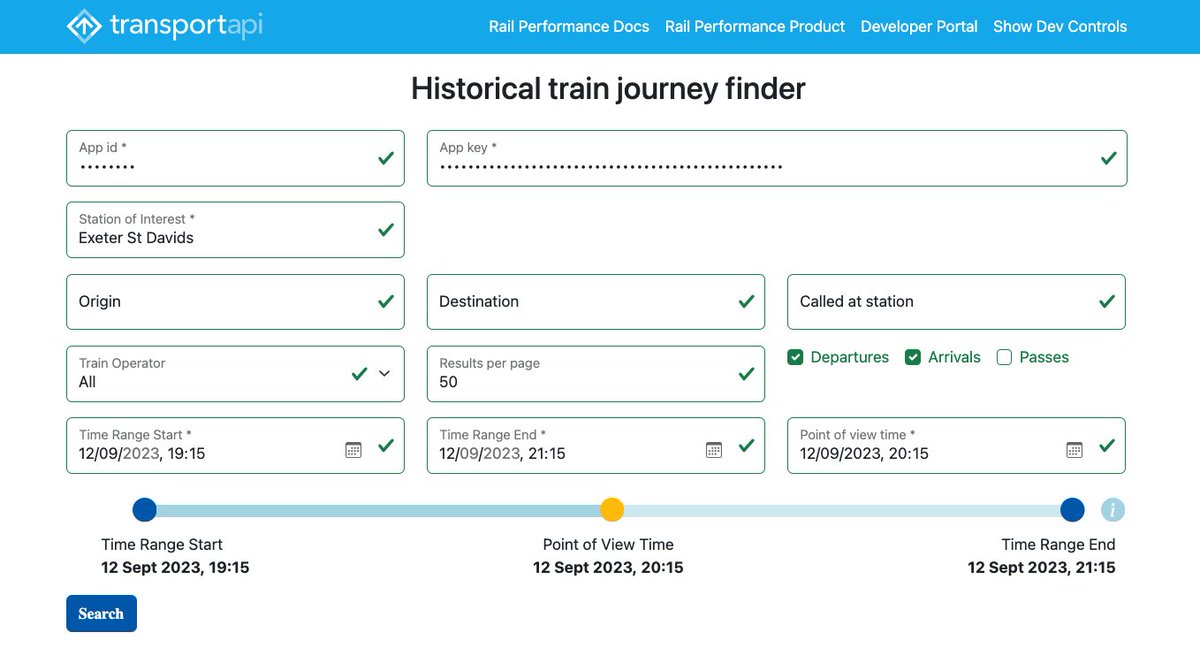1200x648 pixels.
Task: Click the checkmark in Results per page field
Action: pyautogui.click(x=746, y=374)
